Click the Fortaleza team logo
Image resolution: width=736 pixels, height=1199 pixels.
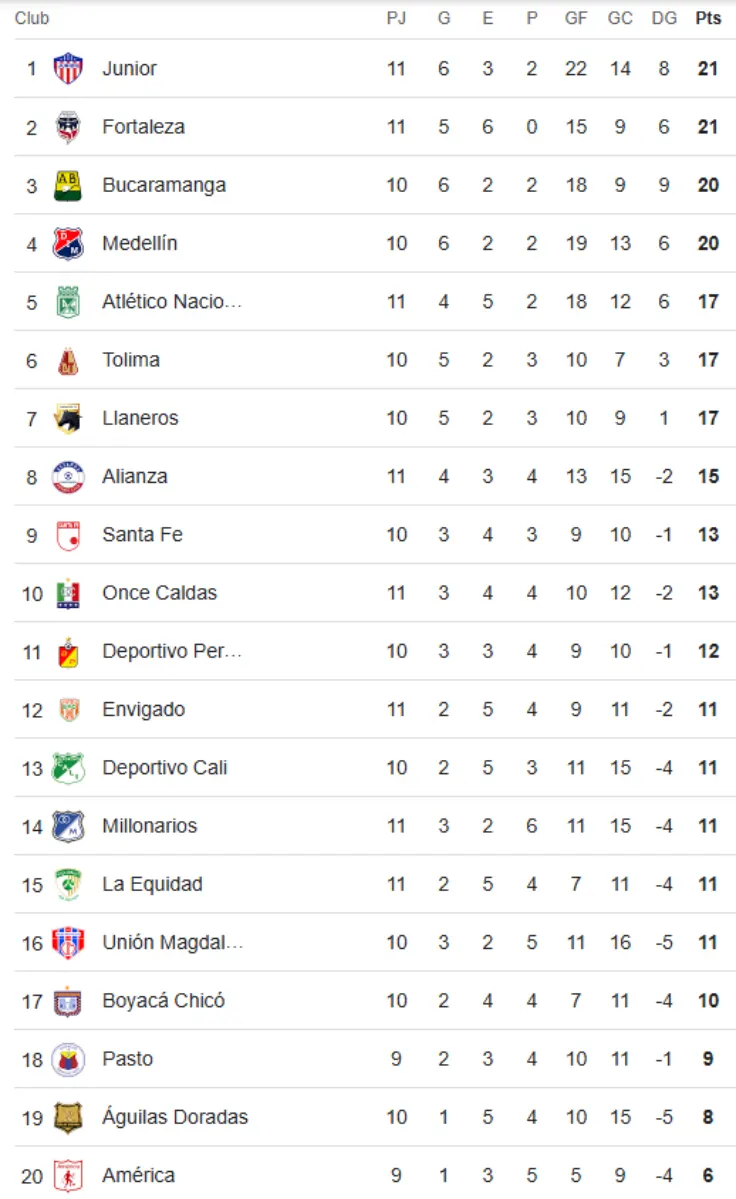[x=68, y=127]
